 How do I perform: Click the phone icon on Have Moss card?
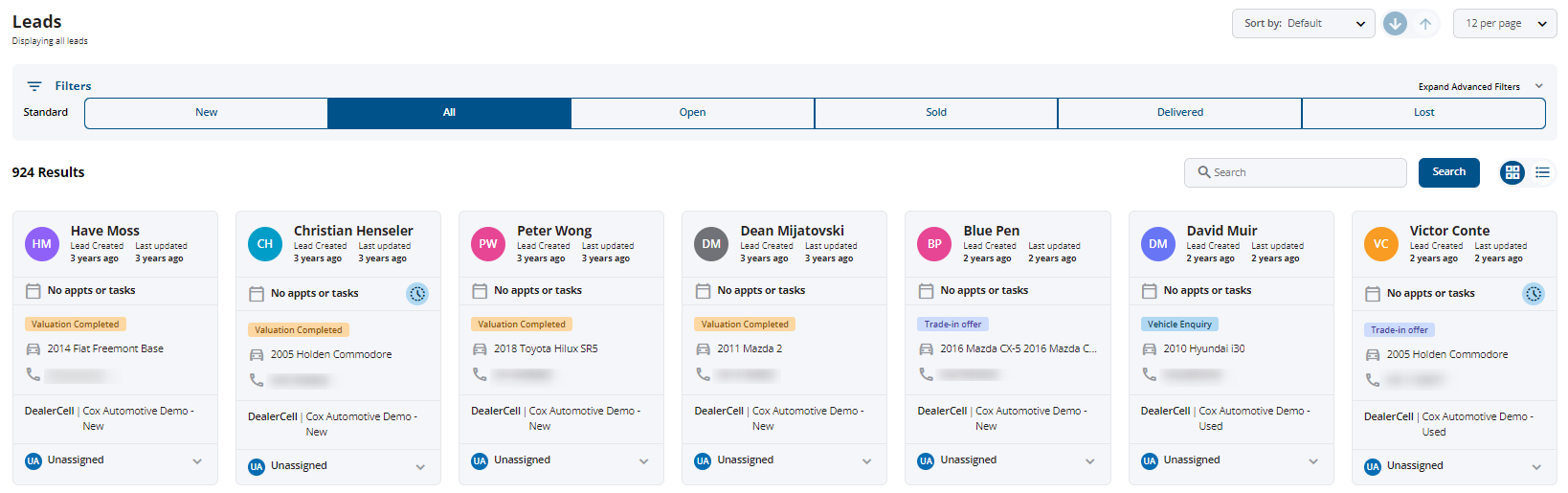click(34, 374)
